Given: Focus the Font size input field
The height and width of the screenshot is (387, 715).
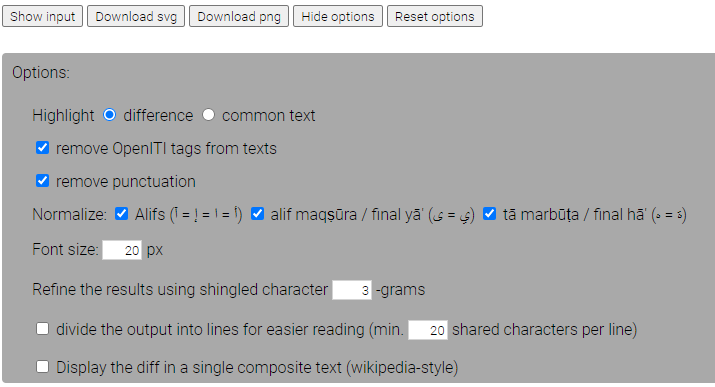Looking at the screenshot, I should point(122,250).
